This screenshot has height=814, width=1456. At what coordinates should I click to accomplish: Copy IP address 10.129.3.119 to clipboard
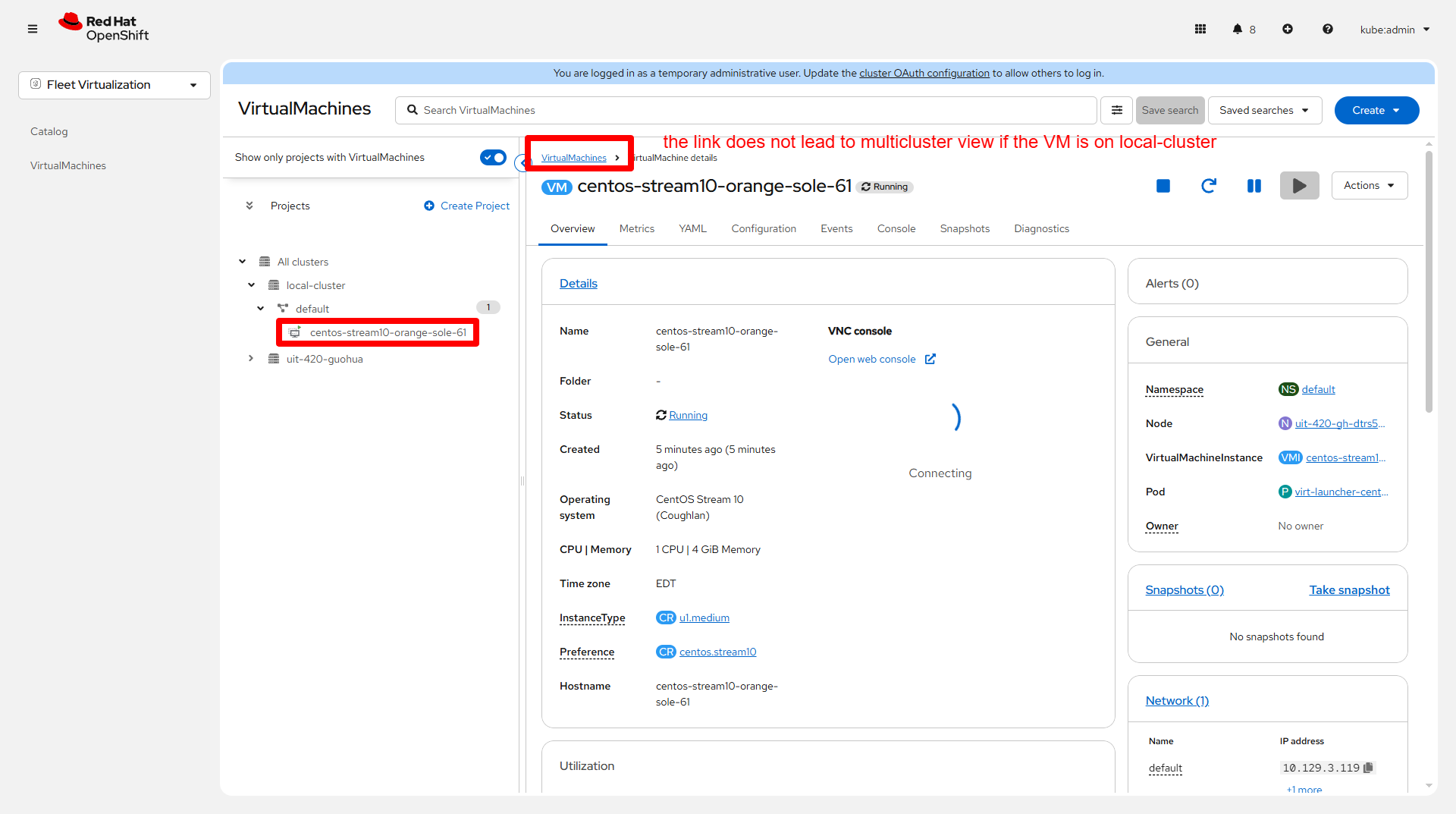[x=1369, y=768]
